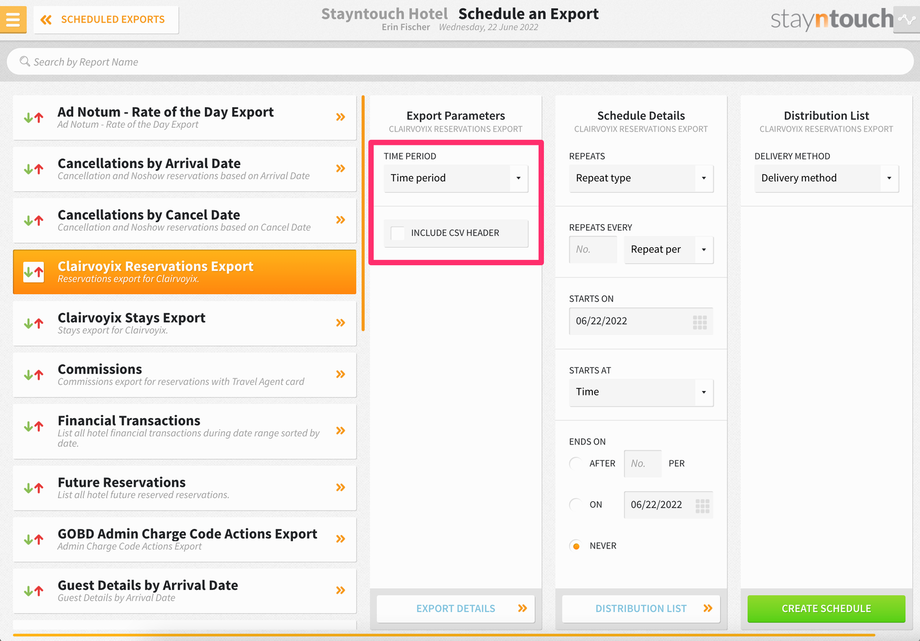920x641 pixels.
Task: Click chevron on Commissions row
Action: point(340,374)
